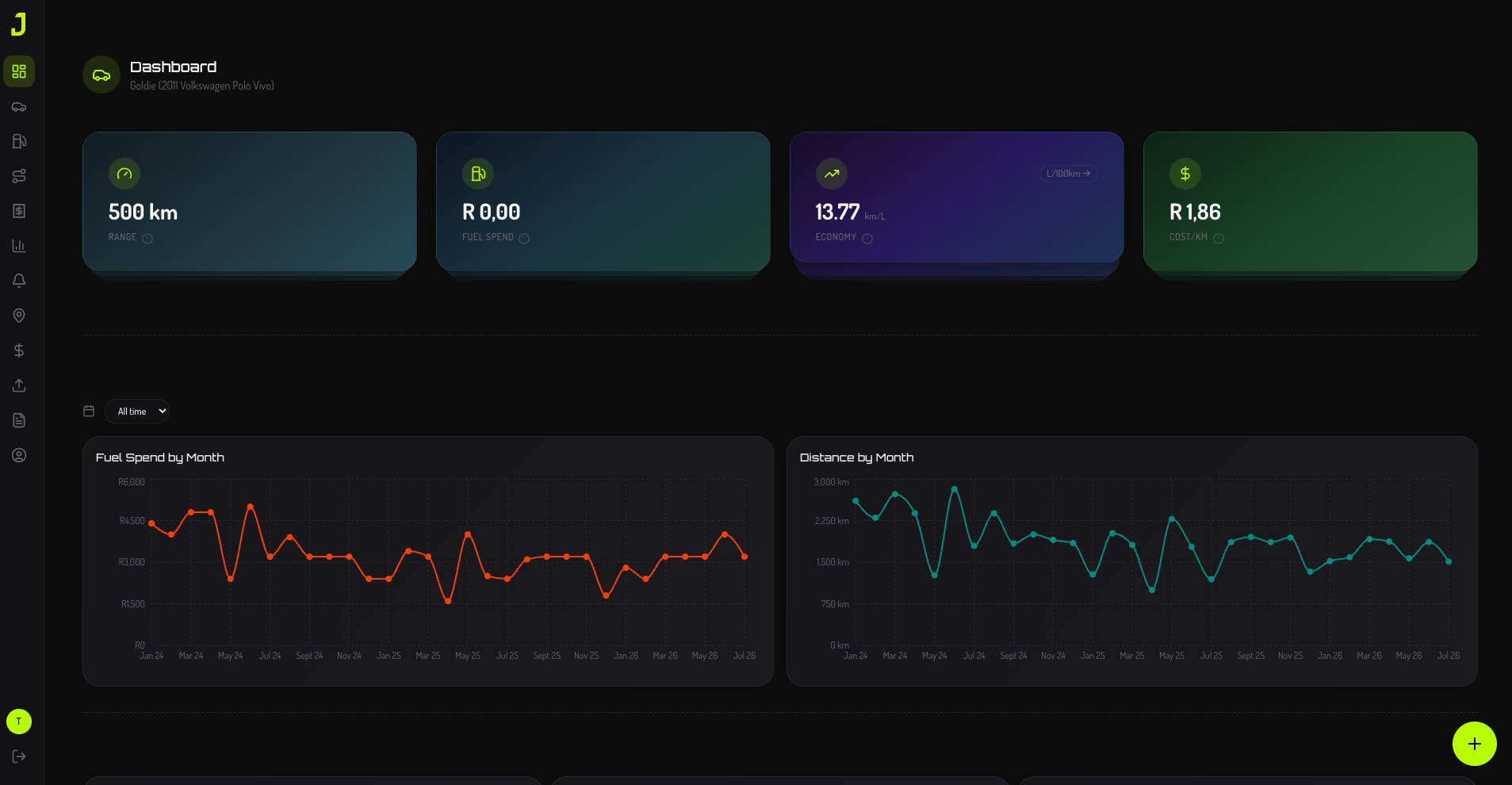This screenshot has width=1512, height=785.
Task: Click the trend arrow icon on economy card
Action: click(832, 174)
